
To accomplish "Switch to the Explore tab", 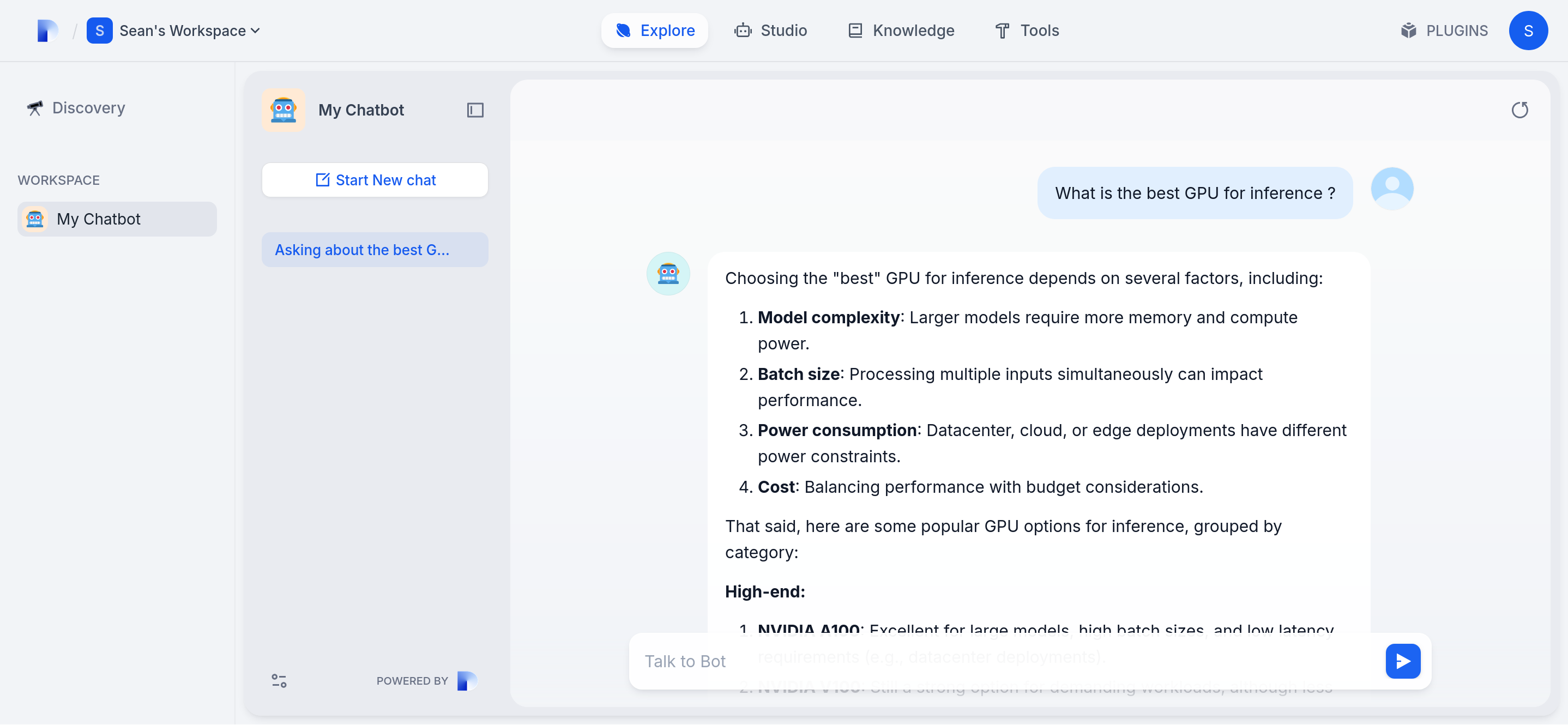I will pos(654,31).
